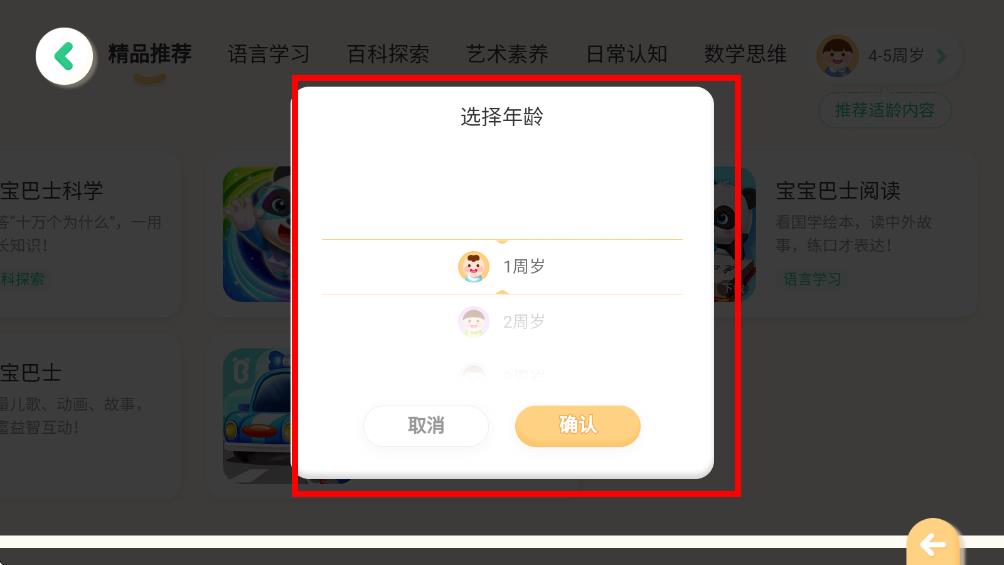
Task: Expand the 4-5周岁 age selector chevron
Action: click(x=941, y=56)
